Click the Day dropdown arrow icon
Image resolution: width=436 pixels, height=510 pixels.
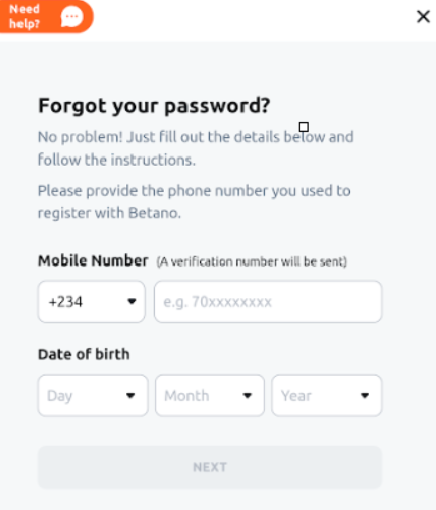pos(131,396)
